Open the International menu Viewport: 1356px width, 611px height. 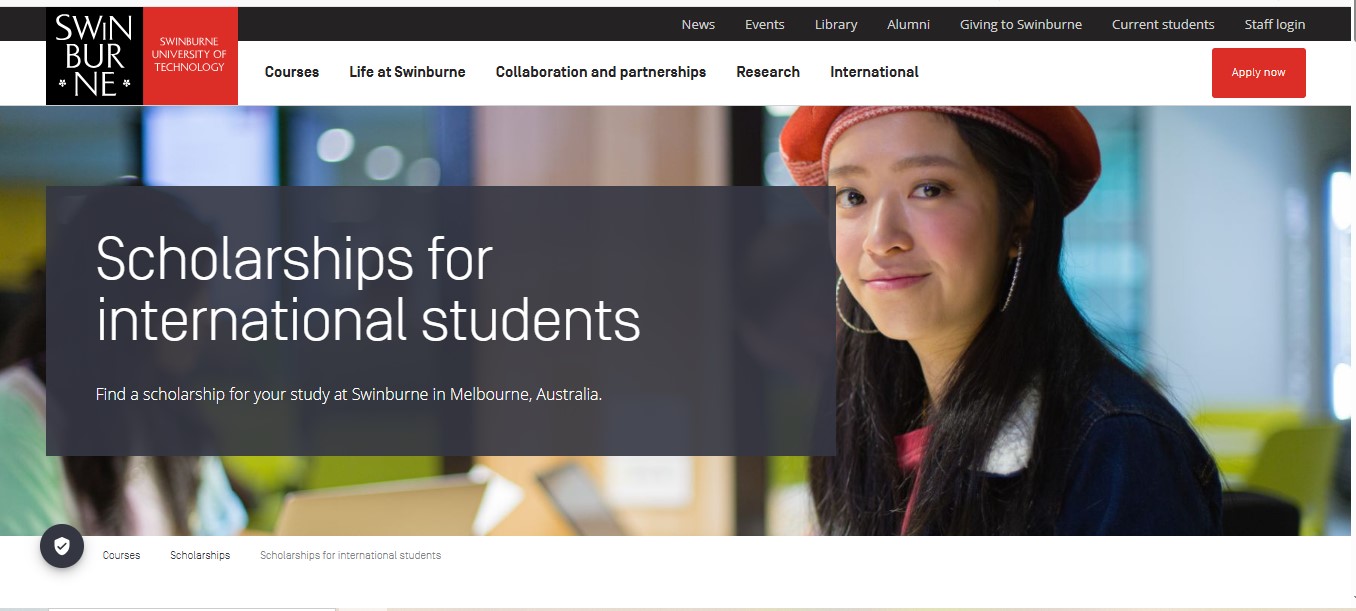point(874,71)
